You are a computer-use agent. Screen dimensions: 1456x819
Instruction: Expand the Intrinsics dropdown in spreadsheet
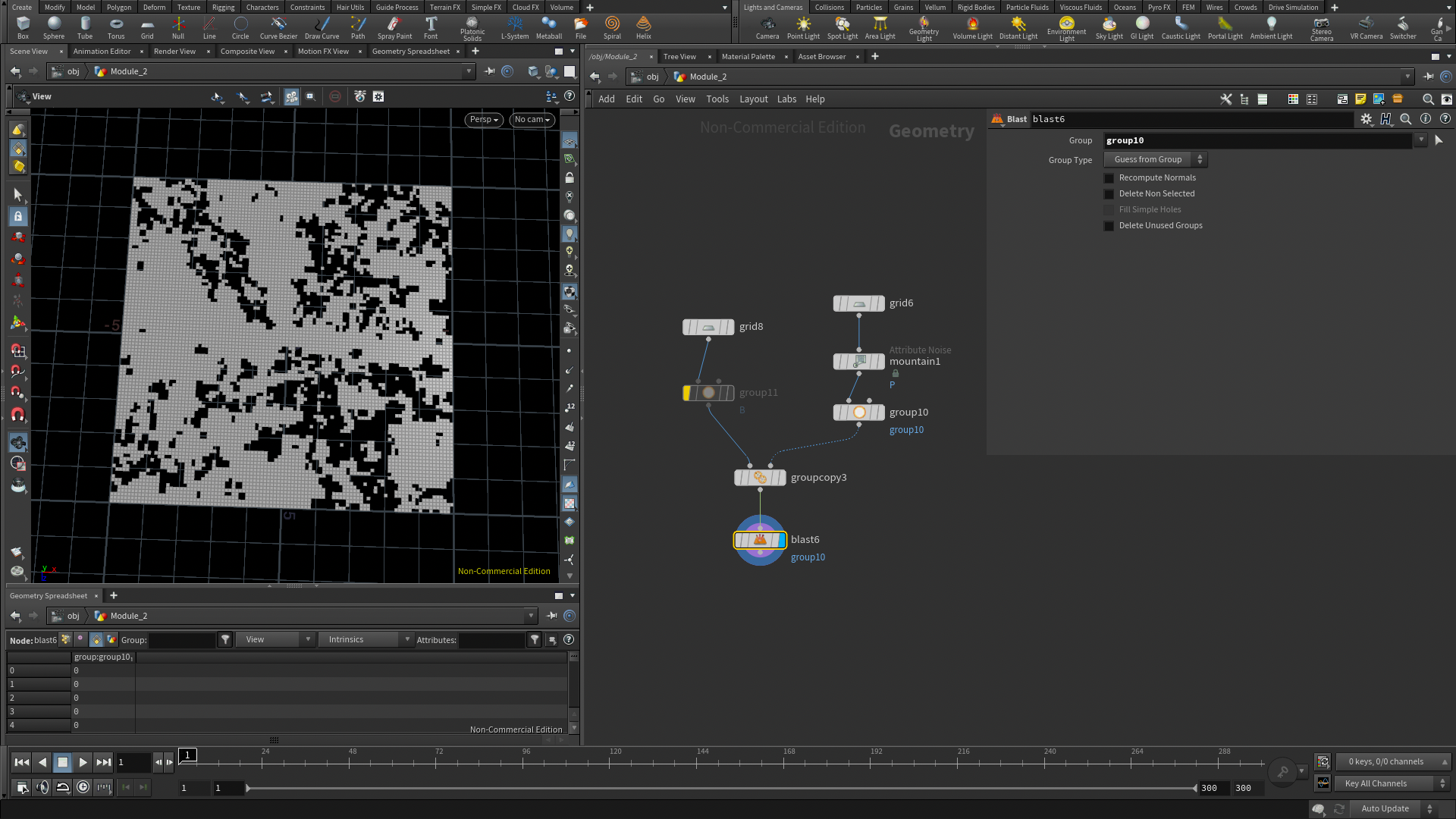(x=366, y=640)
